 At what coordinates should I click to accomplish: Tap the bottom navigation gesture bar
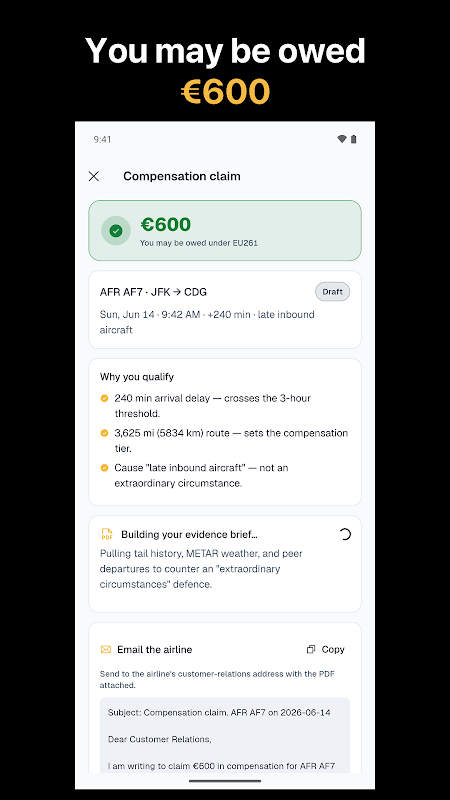225,781
